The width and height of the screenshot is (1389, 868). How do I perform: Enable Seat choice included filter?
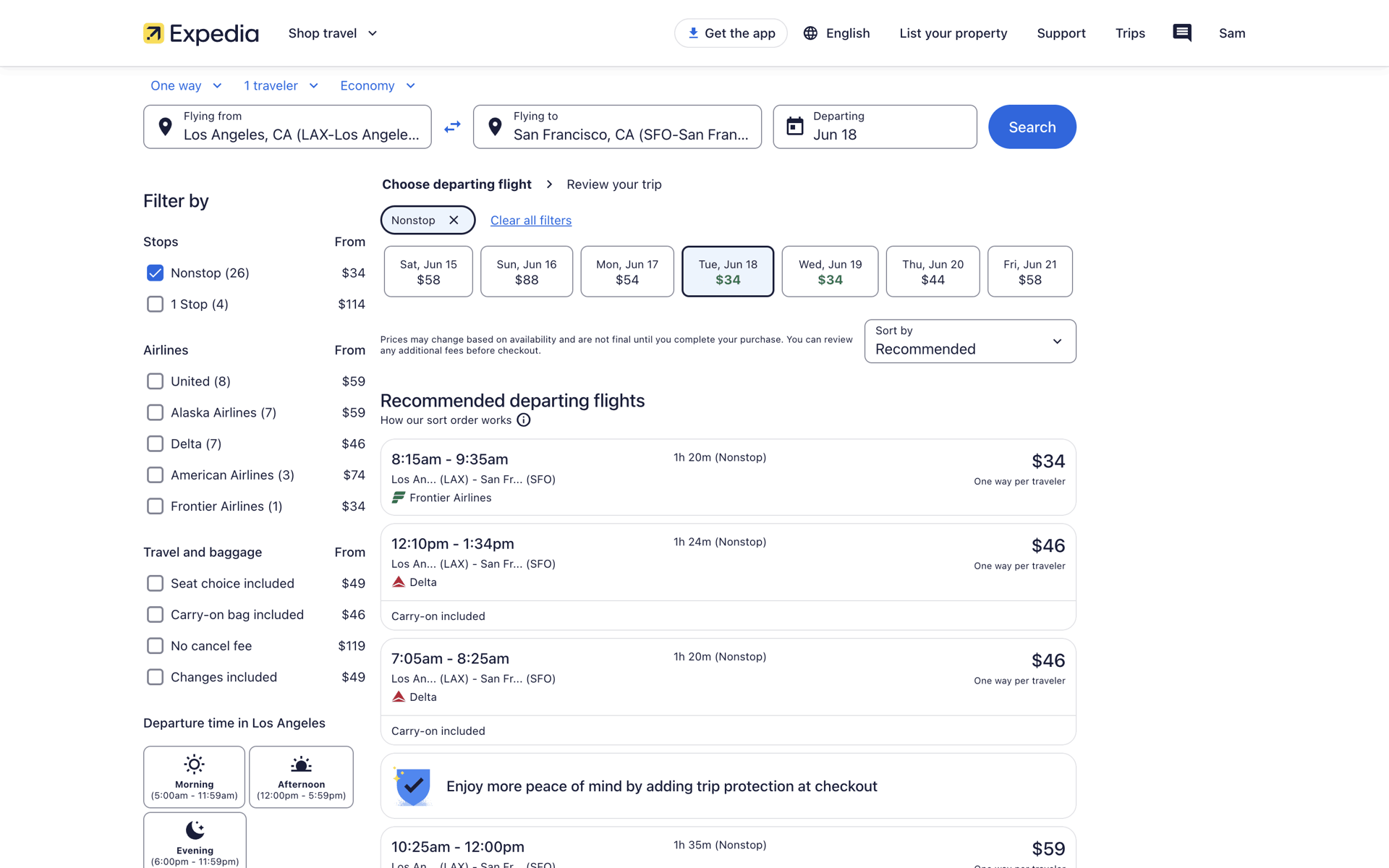(155, 583)
